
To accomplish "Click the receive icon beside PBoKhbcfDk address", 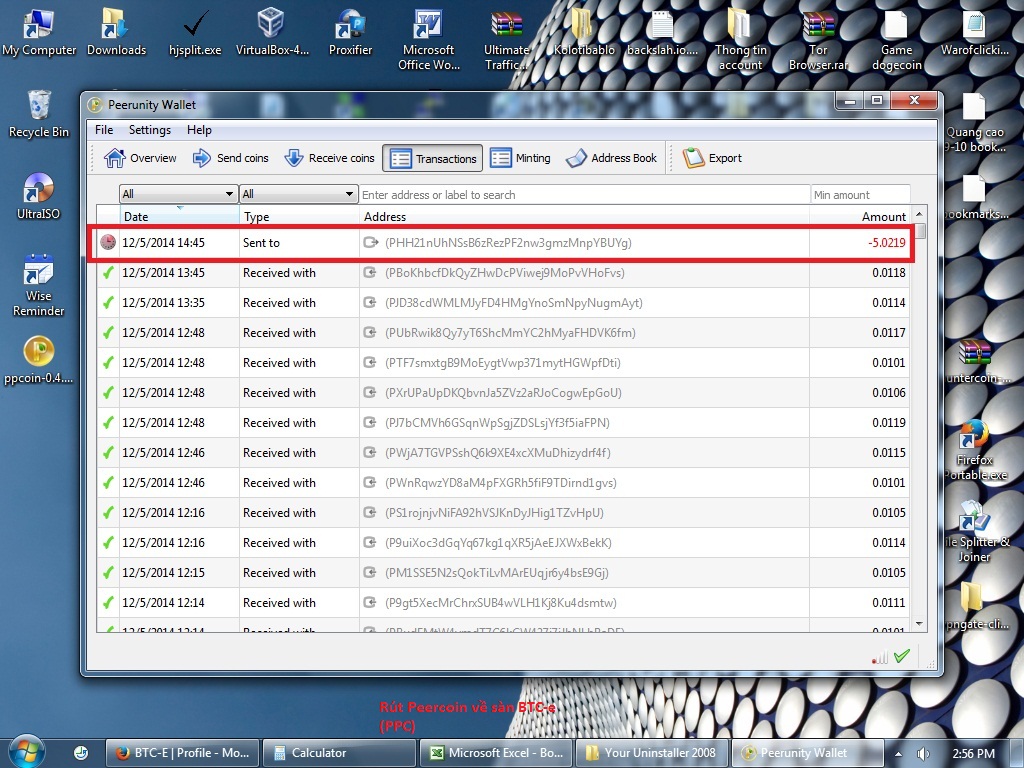I will [370, 272].
